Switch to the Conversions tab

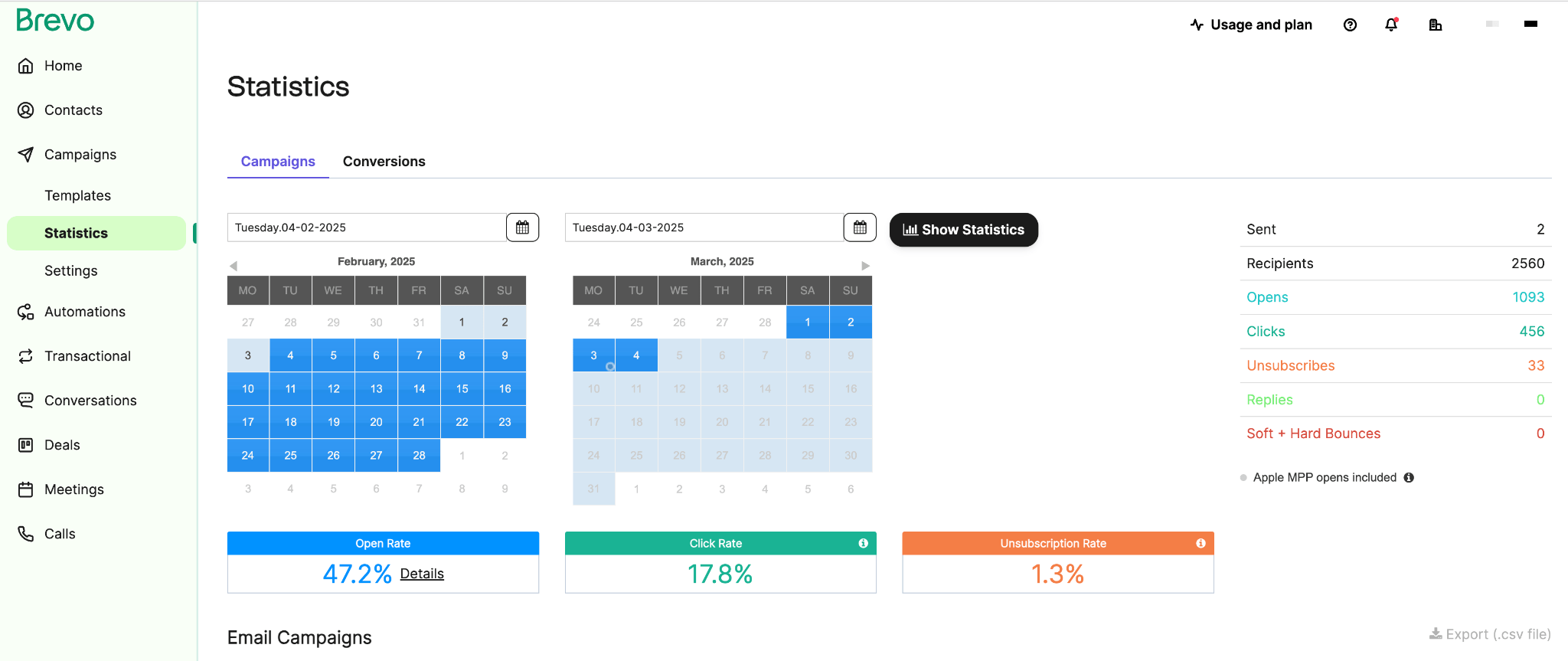384,162
